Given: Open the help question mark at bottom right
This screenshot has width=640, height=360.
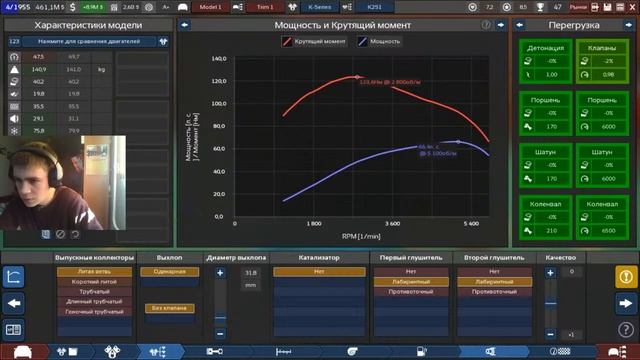Looking at the screenshot, I should 626,329.
